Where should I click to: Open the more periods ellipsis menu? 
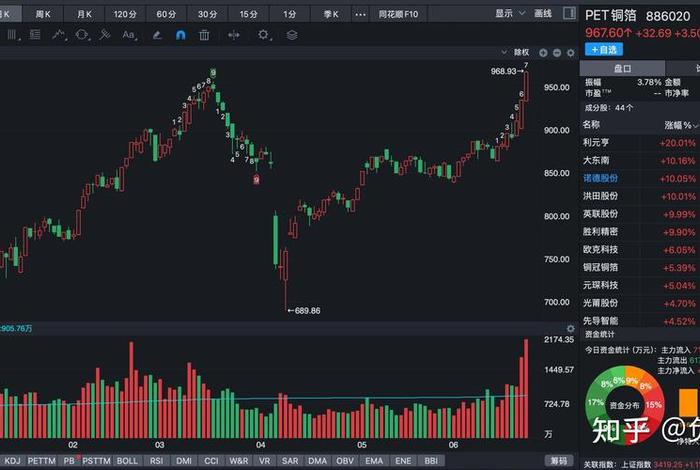pos(360,14)
